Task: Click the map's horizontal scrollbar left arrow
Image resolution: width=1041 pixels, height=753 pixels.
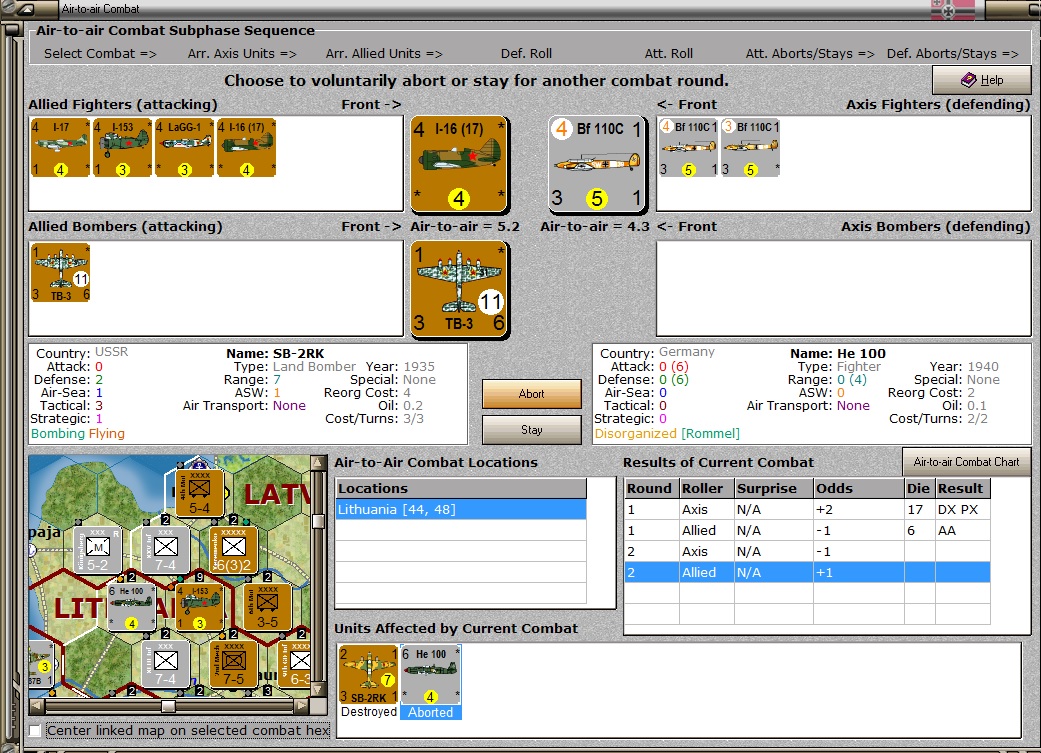Action: [x=37, y=706]
